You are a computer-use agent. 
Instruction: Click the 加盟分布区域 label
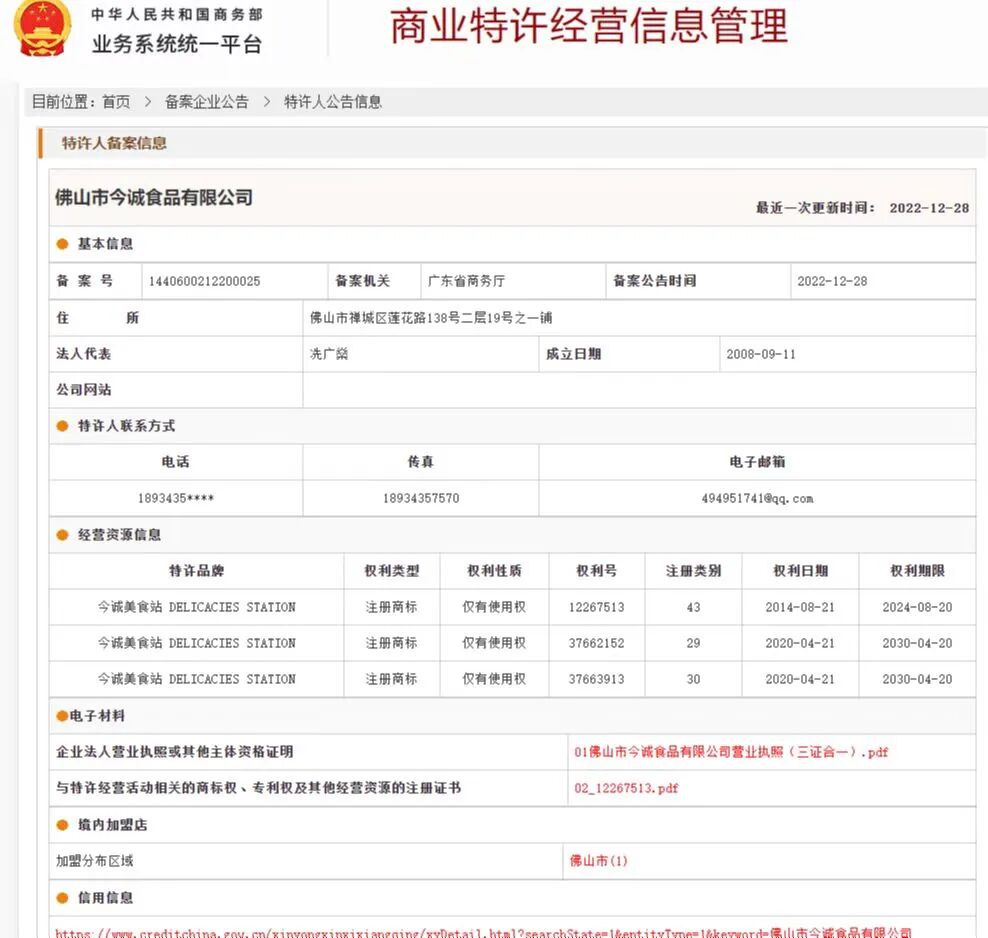coord(95,861)
